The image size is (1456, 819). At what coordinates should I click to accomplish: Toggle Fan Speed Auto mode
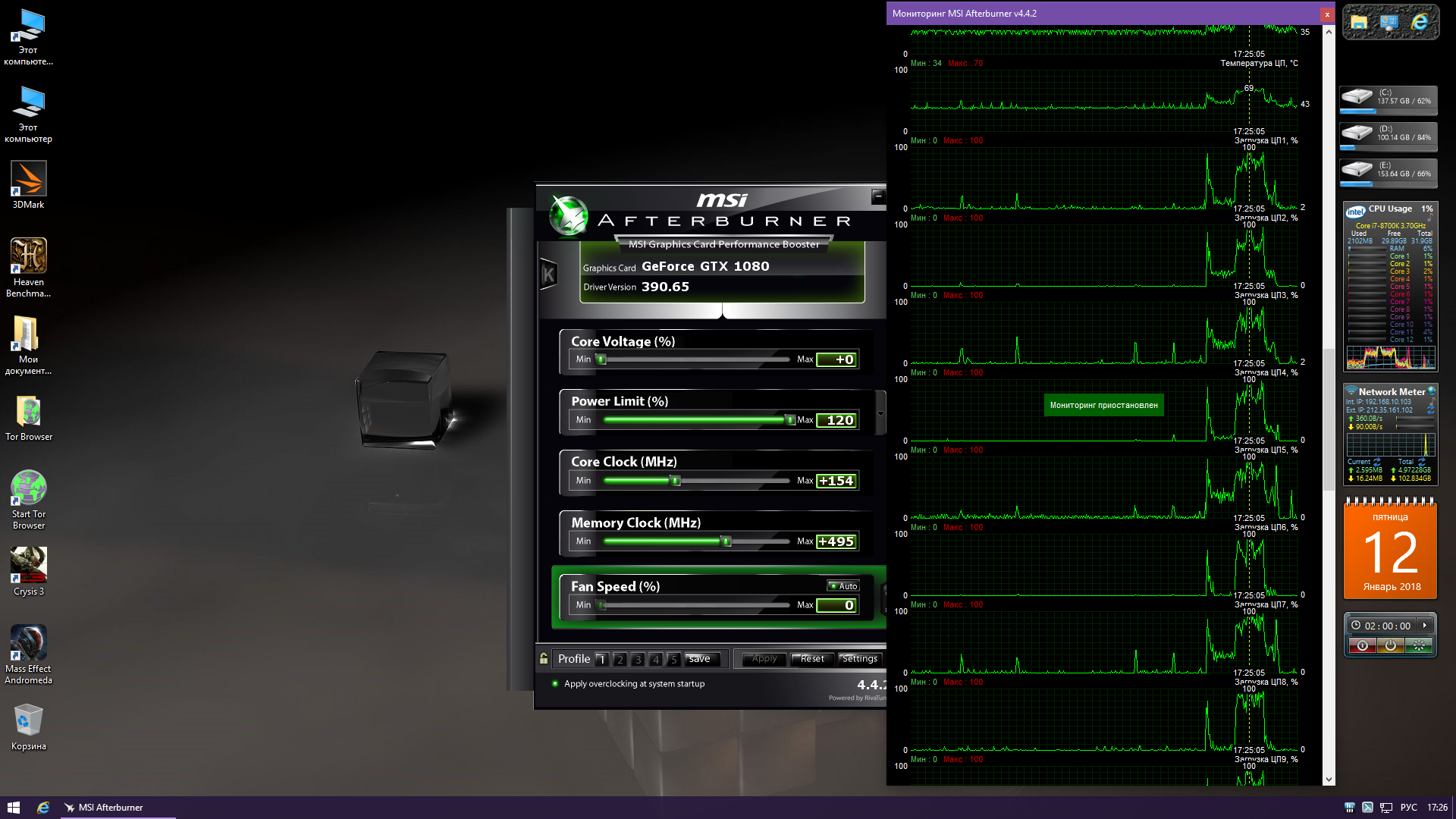coord(843,586)
